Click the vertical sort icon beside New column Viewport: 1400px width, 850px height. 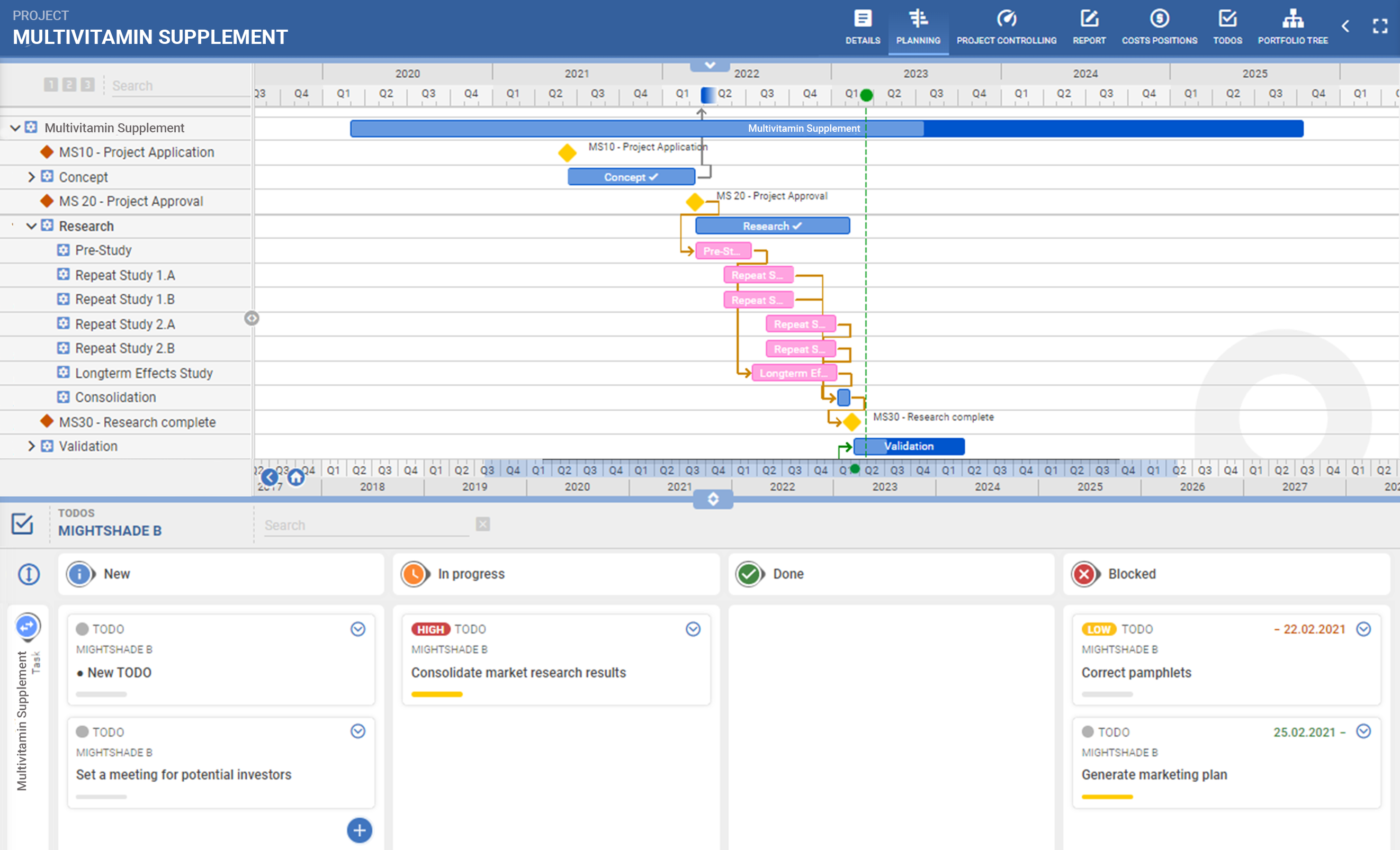(29, 575)
